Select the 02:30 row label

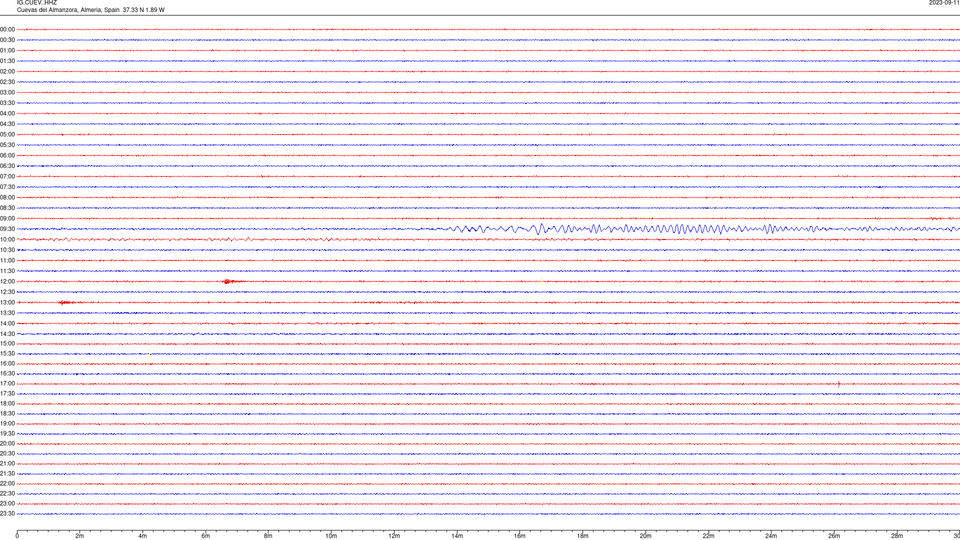point(7,82)
